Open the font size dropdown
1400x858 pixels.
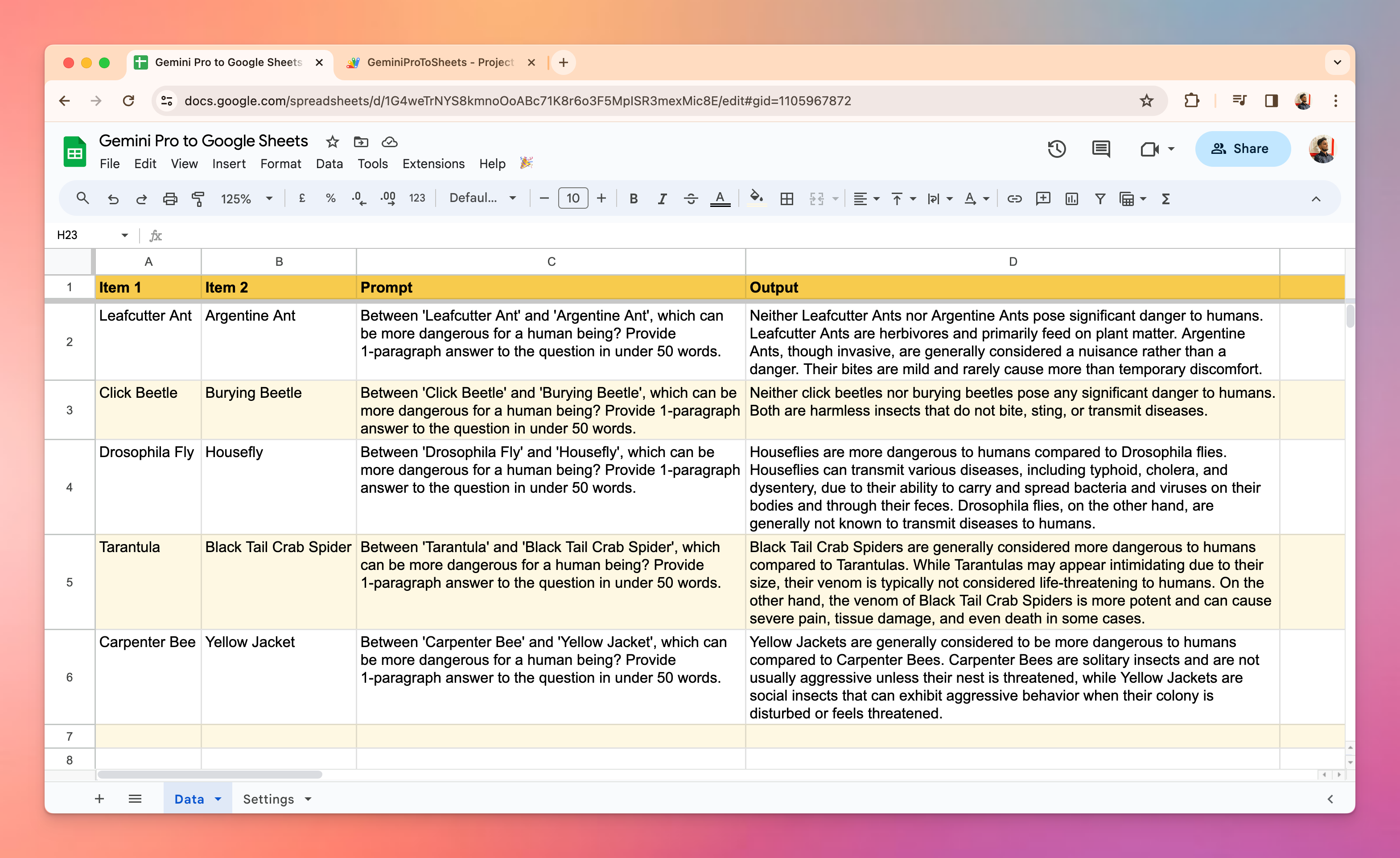coord(573,198)
